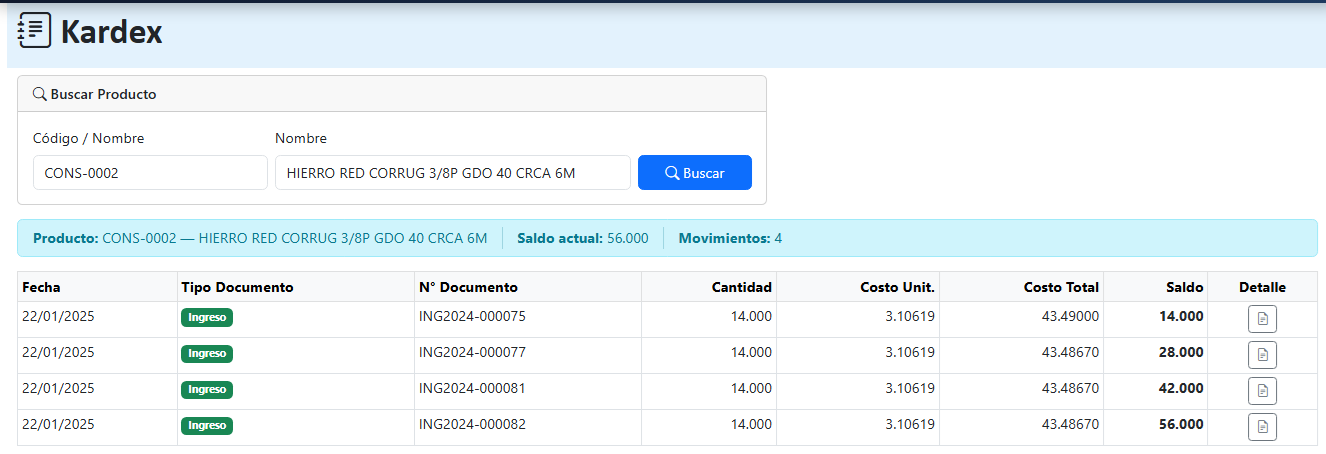Viewport: 1326px width, 454px height.
Task: Click the Fecha column header
Action: click(x=41, y=287)
